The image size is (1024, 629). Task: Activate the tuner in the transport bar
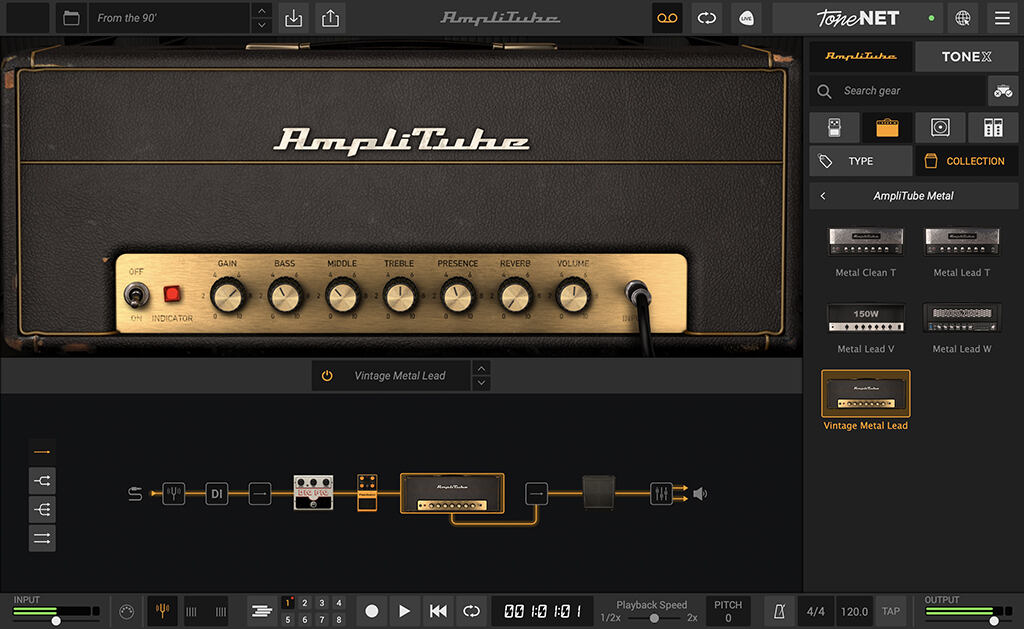161,611
